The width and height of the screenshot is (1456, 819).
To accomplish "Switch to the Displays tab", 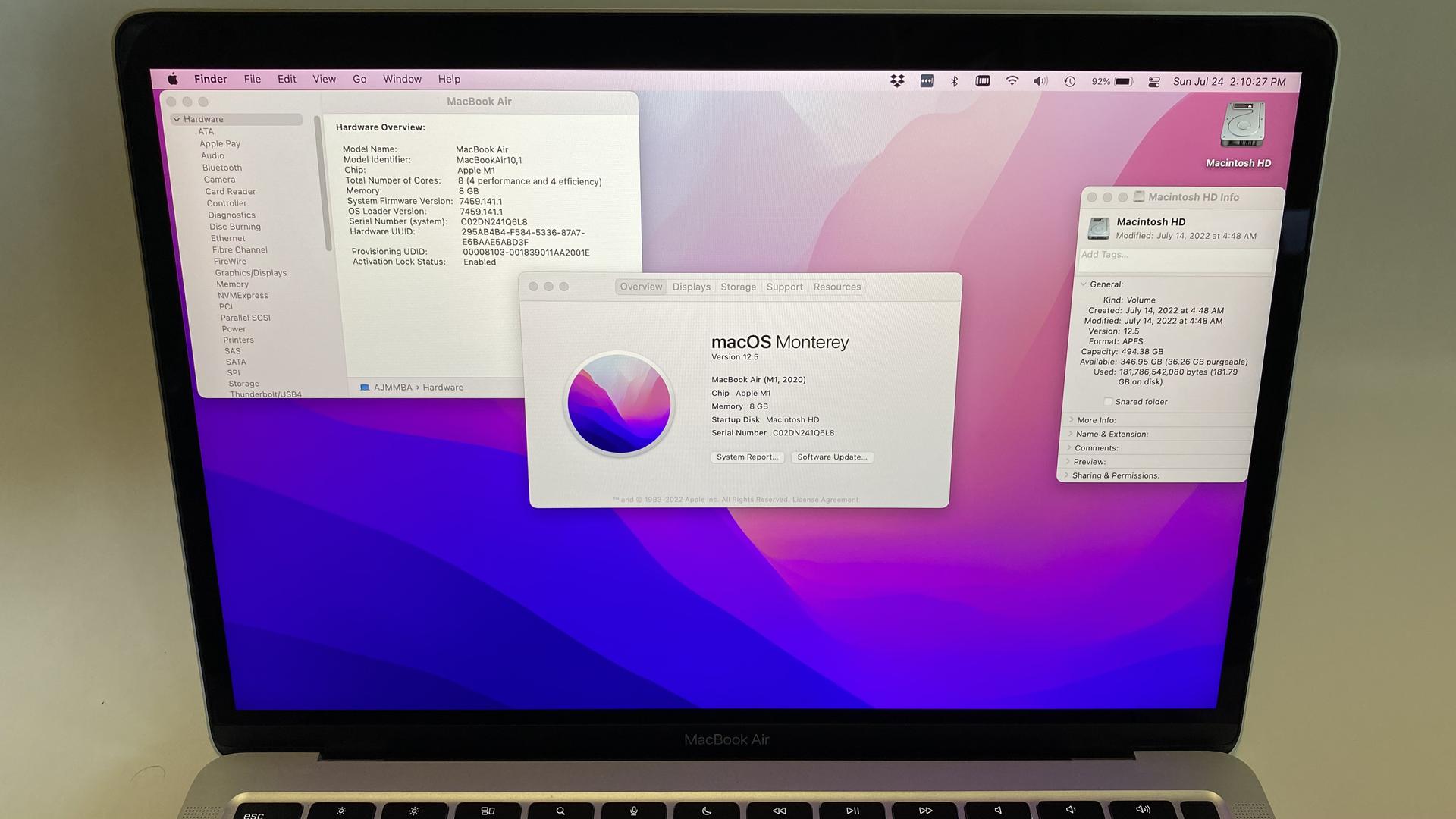I will tap(692, 287).
